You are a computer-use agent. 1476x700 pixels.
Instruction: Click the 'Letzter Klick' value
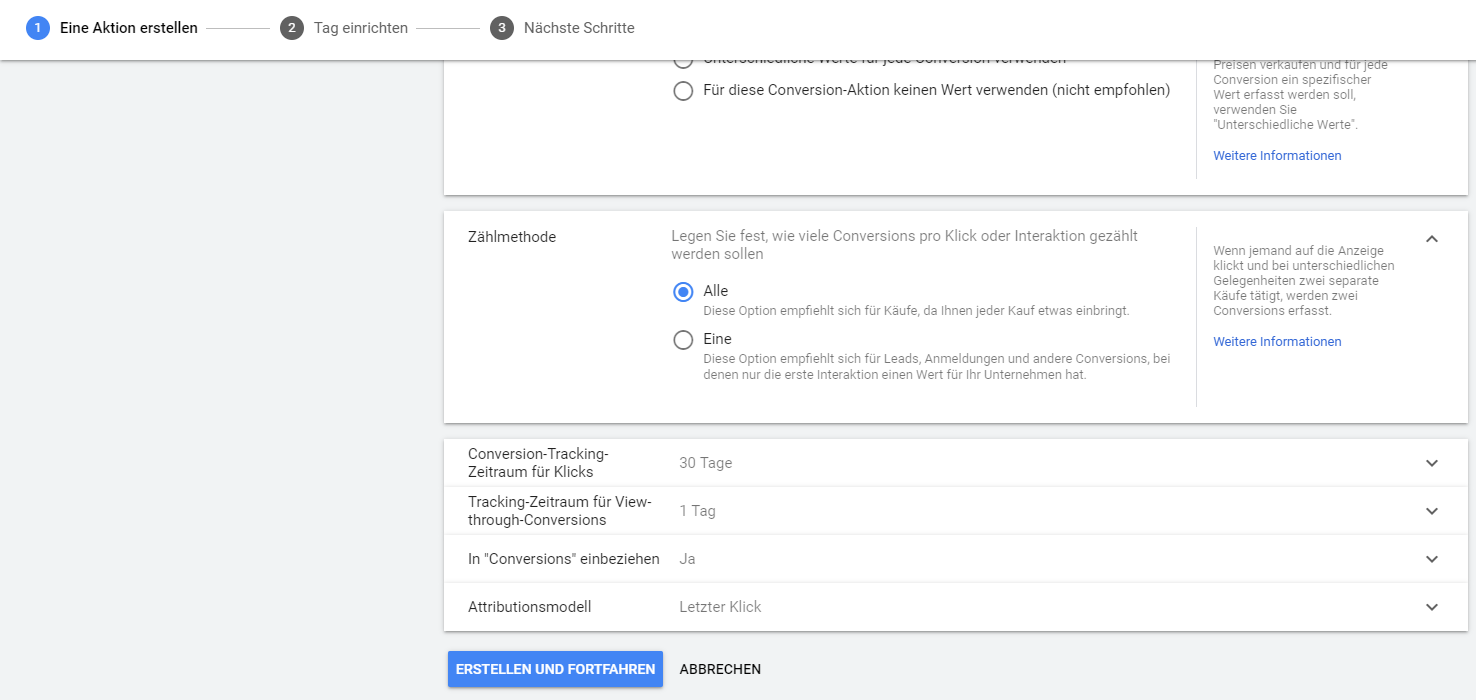tap(720, 607)
